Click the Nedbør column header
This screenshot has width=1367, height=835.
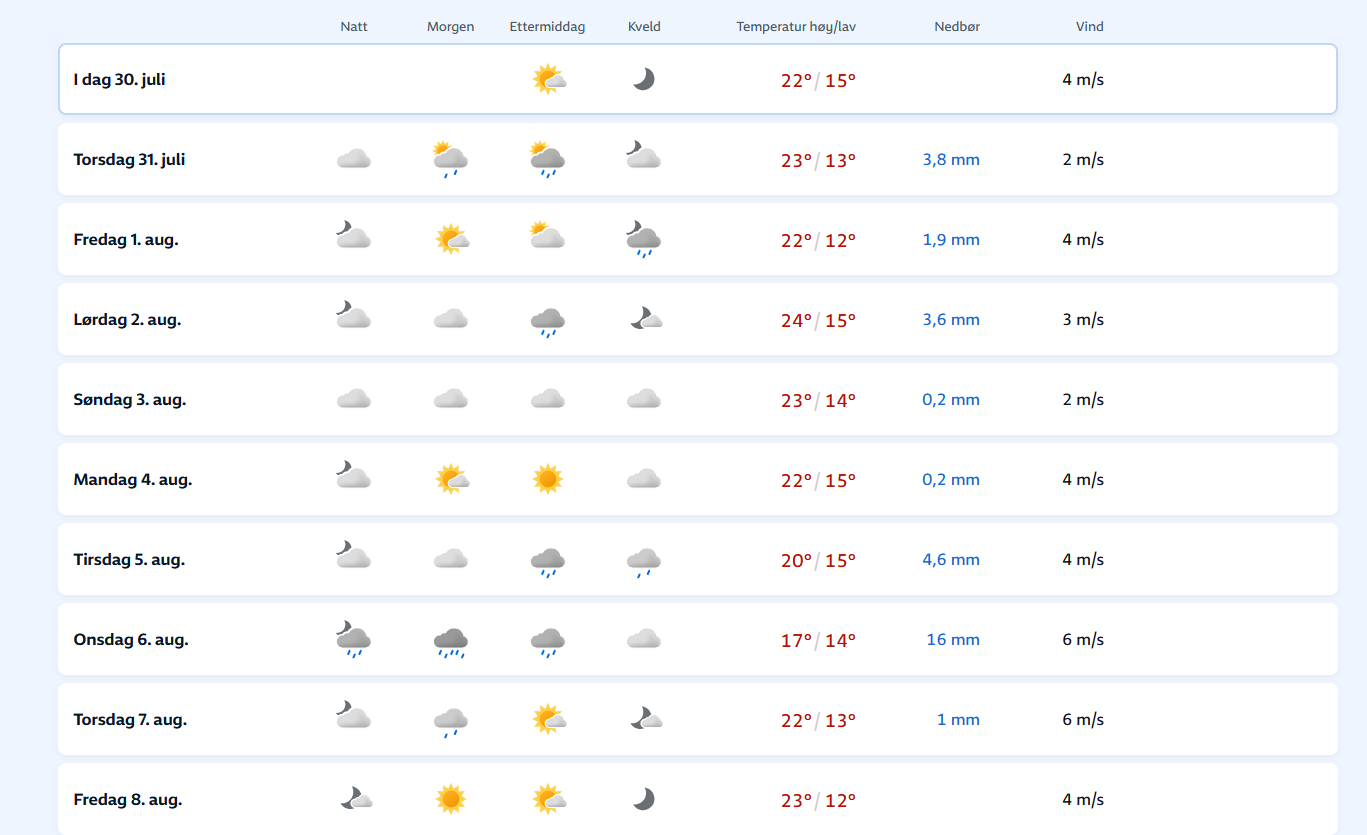tap(957, 27)
